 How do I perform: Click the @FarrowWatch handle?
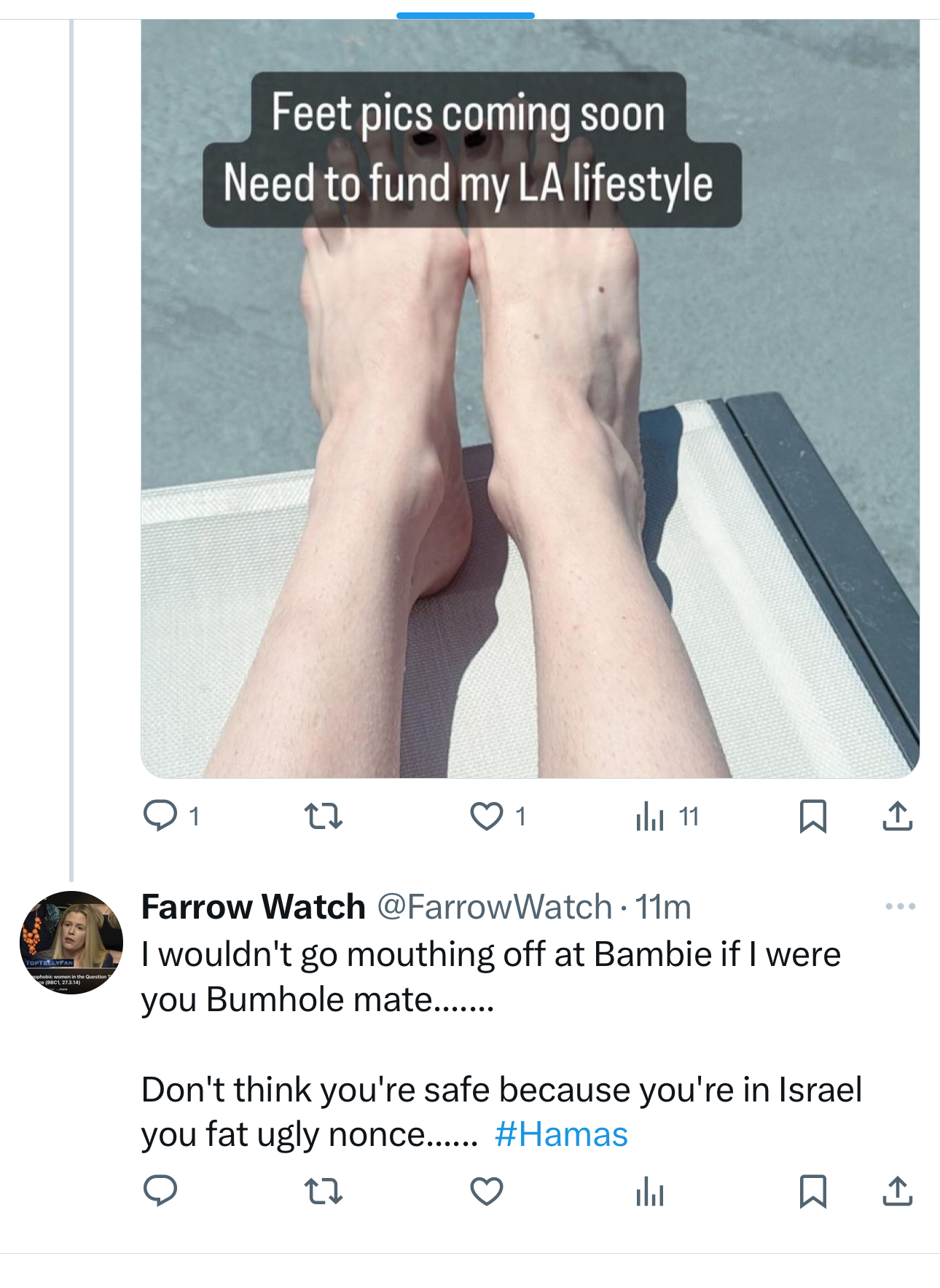coord(494,907)
